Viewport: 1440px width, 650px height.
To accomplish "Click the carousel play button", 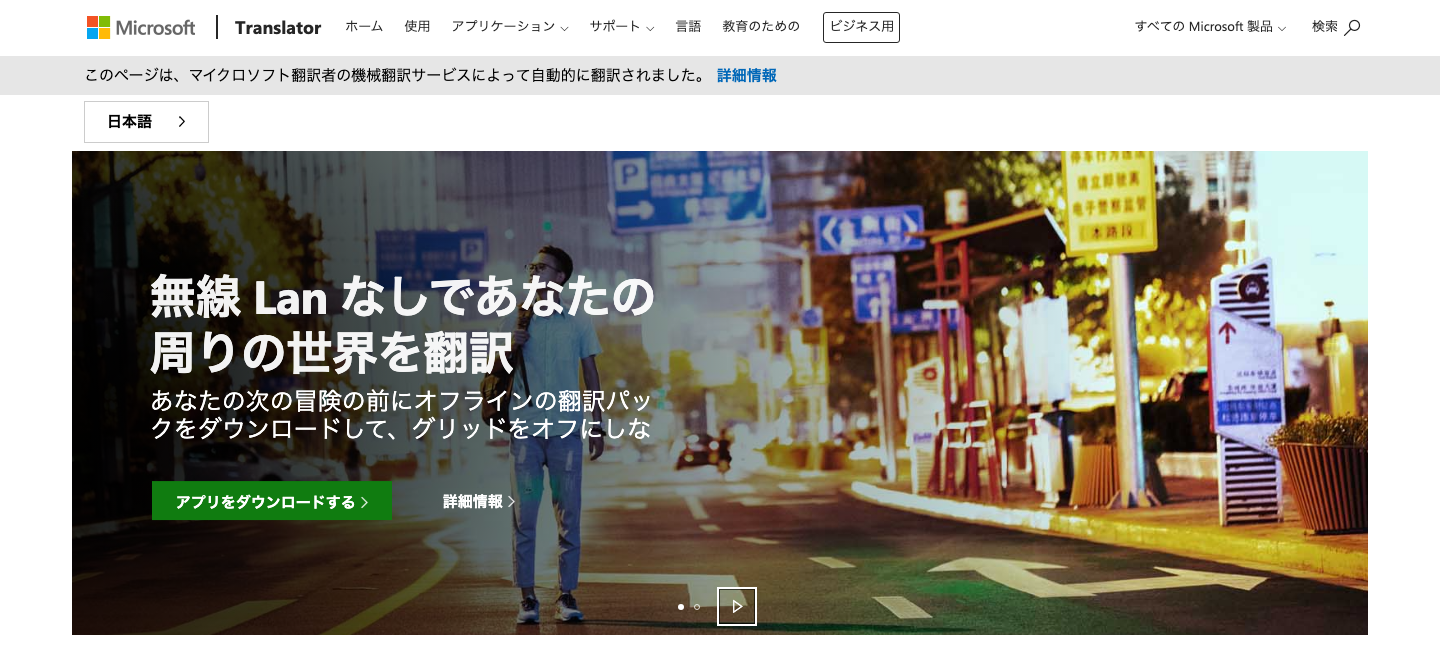I will click(737, 606).
